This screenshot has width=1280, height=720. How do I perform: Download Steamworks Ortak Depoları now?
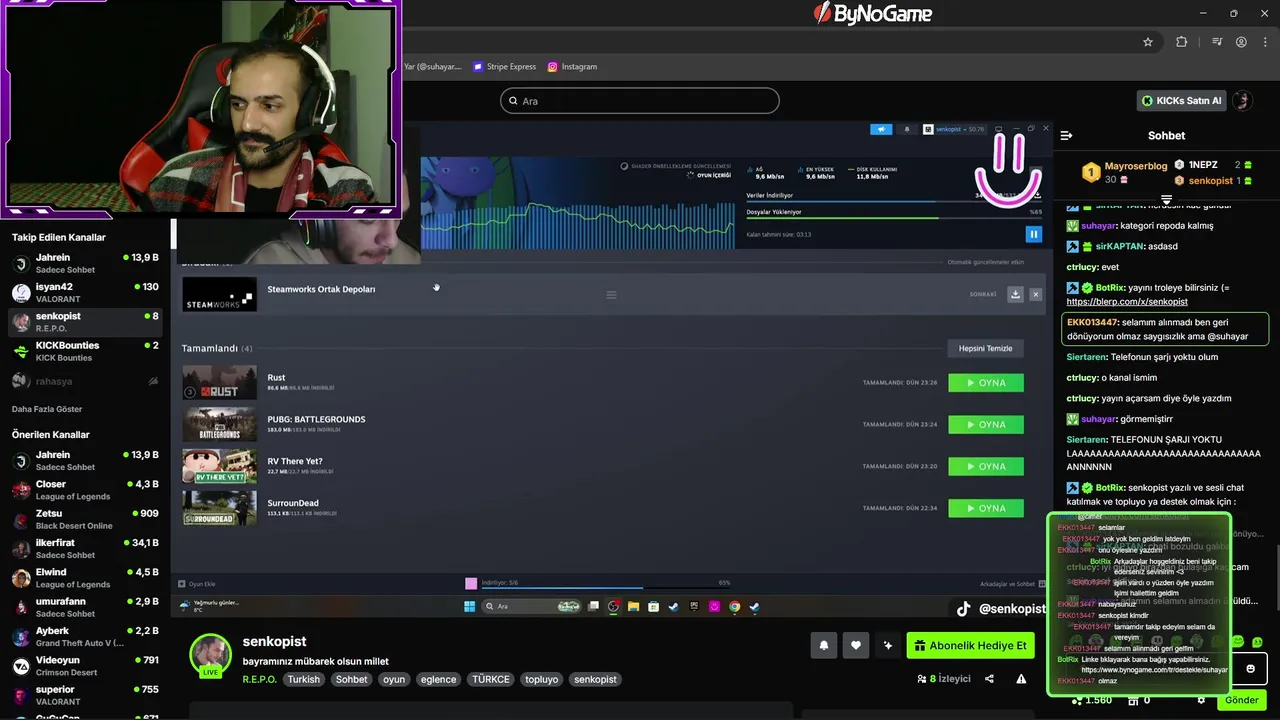1015,294
